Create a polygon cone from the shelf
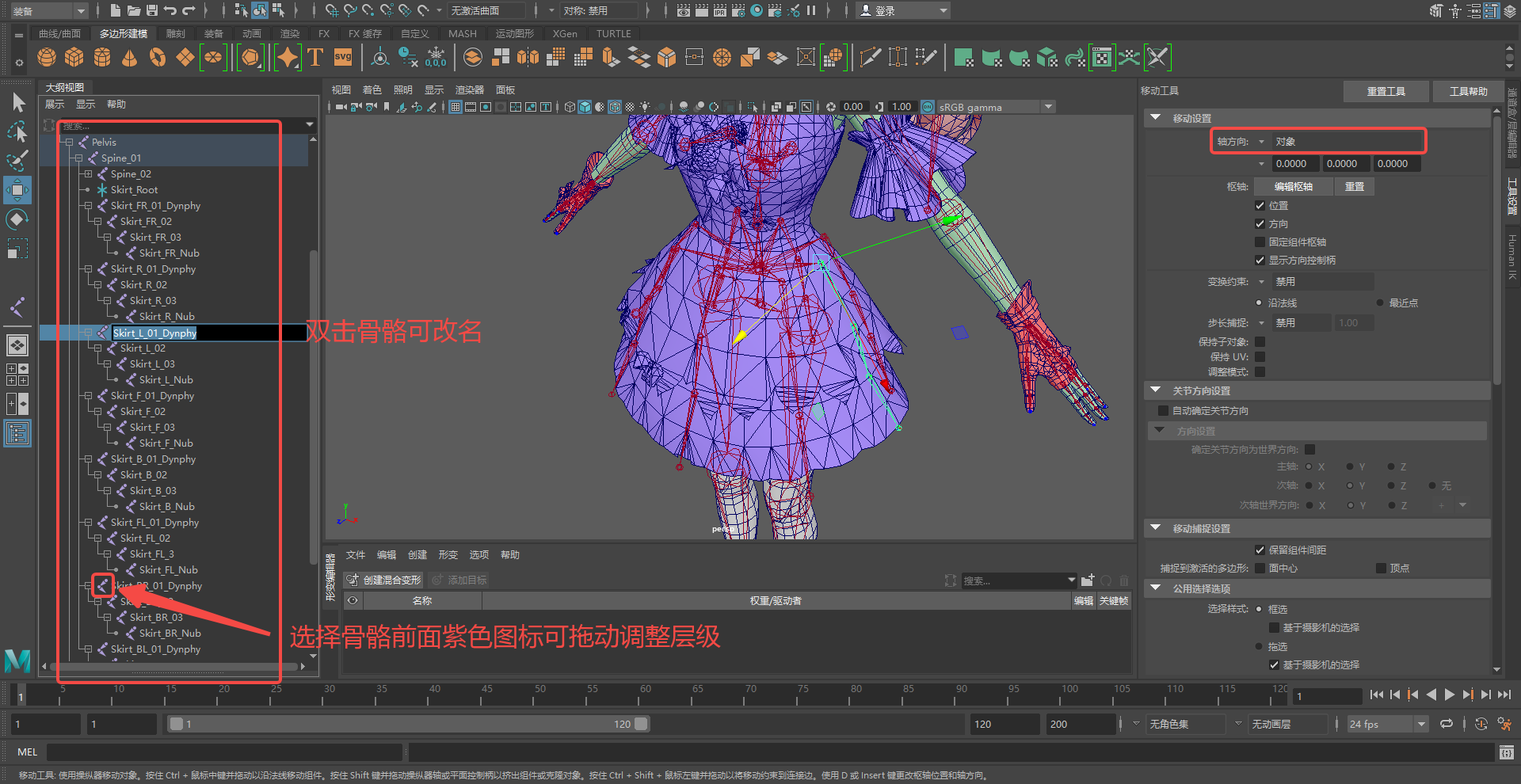Image resolution: width=1521 pixels, height=784 pixels. point(130,57)
